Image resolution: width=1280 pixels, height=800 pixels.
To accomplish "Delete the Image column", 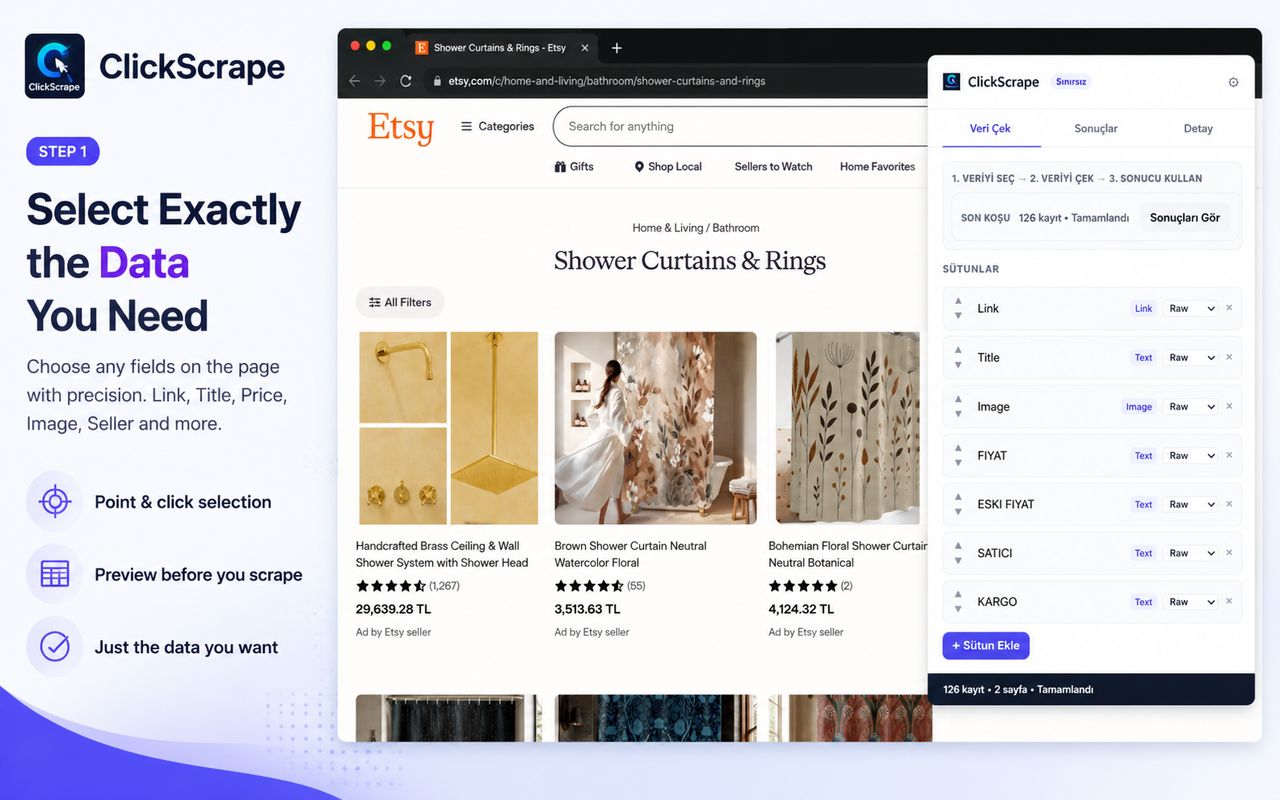I will point(1229,406).
